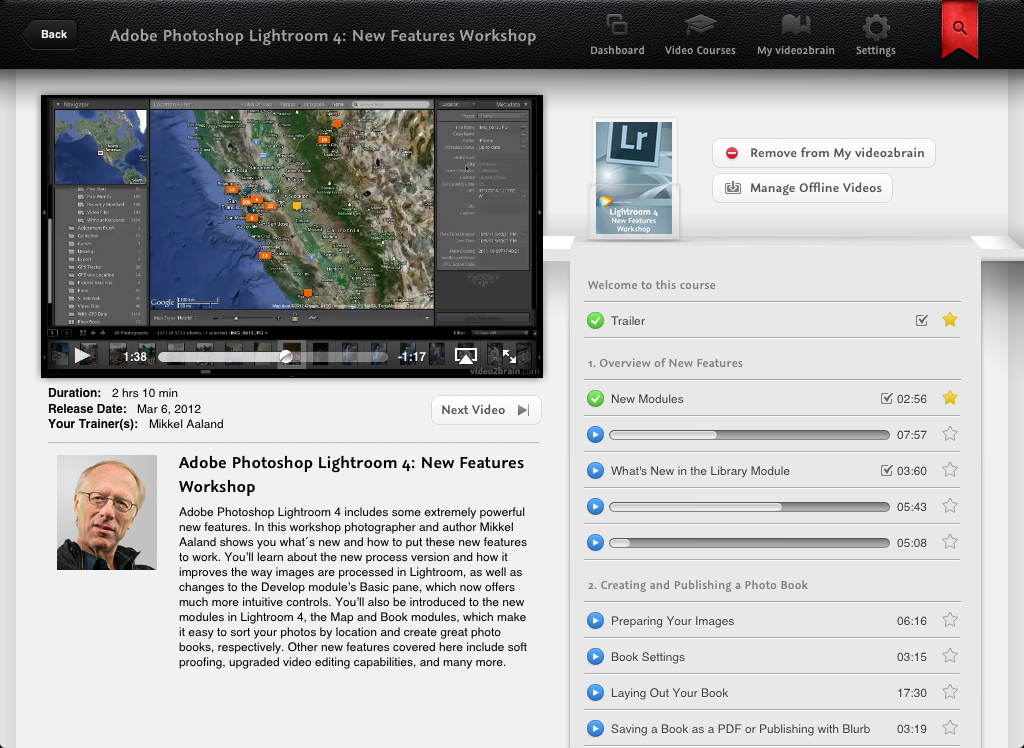Click the Next Video button
This screenshot has width=1024, height=748.
pos(486,410)
